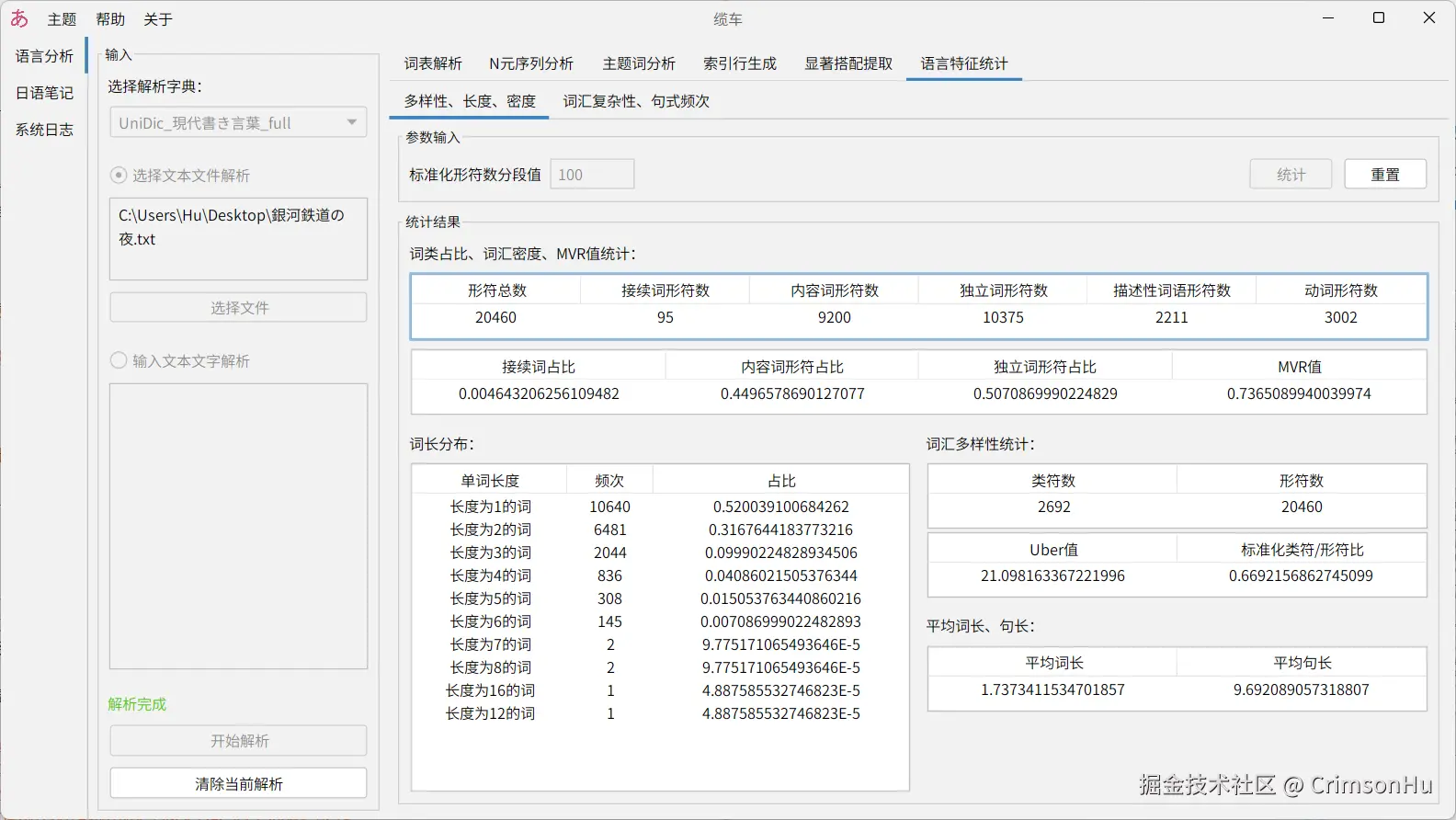Click the あ application logo icon
The image size is (1456, 820).
19,18
